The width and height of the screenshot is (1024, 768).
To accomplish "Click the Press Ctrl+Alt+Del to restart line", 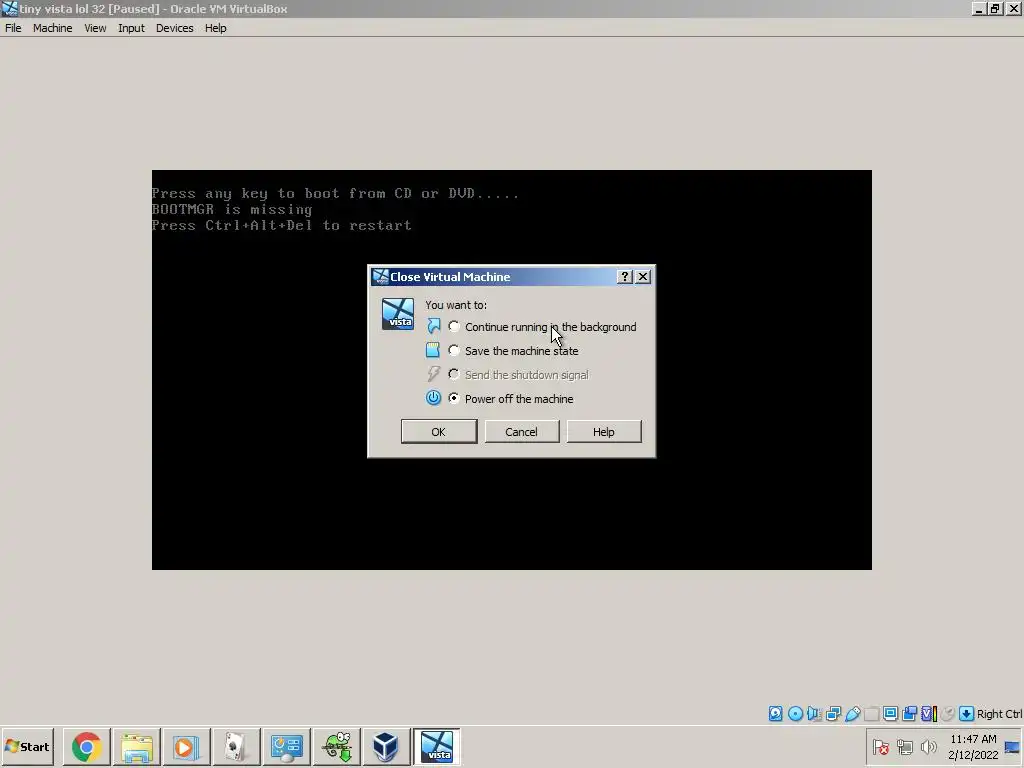I will point(281,225).
